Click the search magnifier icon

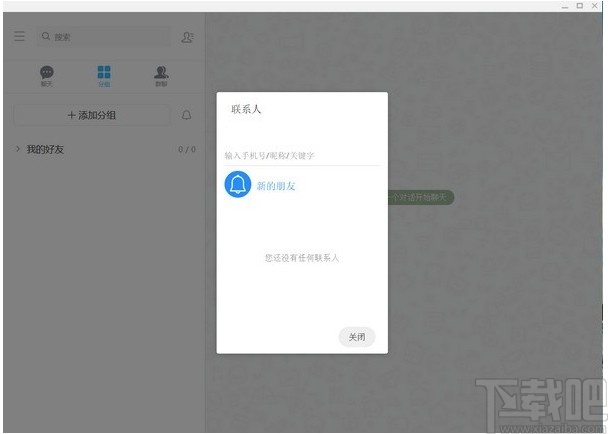coord(46,36)
